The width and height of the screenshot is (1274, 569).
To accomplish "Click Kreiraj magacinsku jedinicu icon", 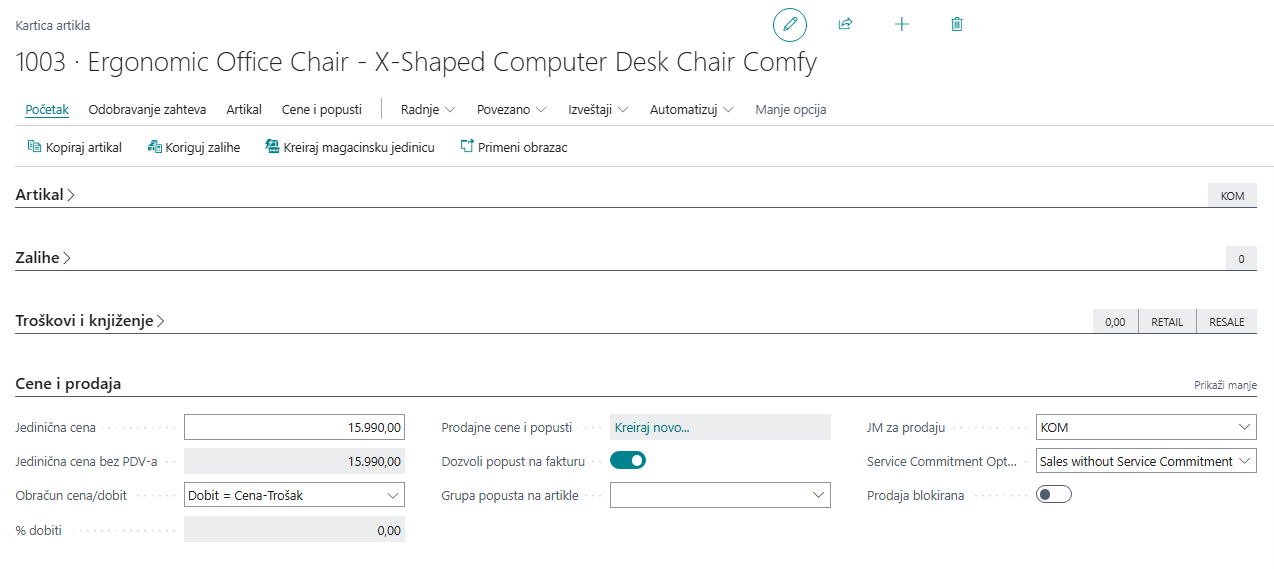I will coord(272,147).
